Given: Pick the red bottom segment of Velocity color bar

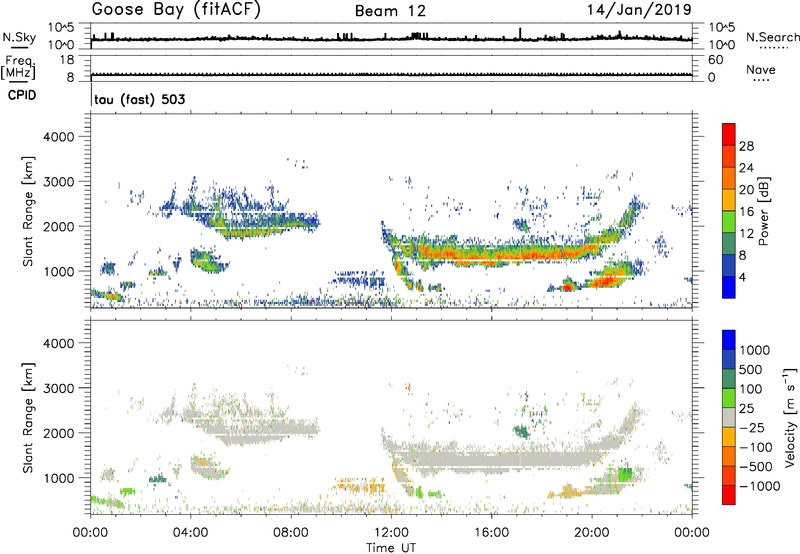Looking at the screenshot, I should [729, 495].
